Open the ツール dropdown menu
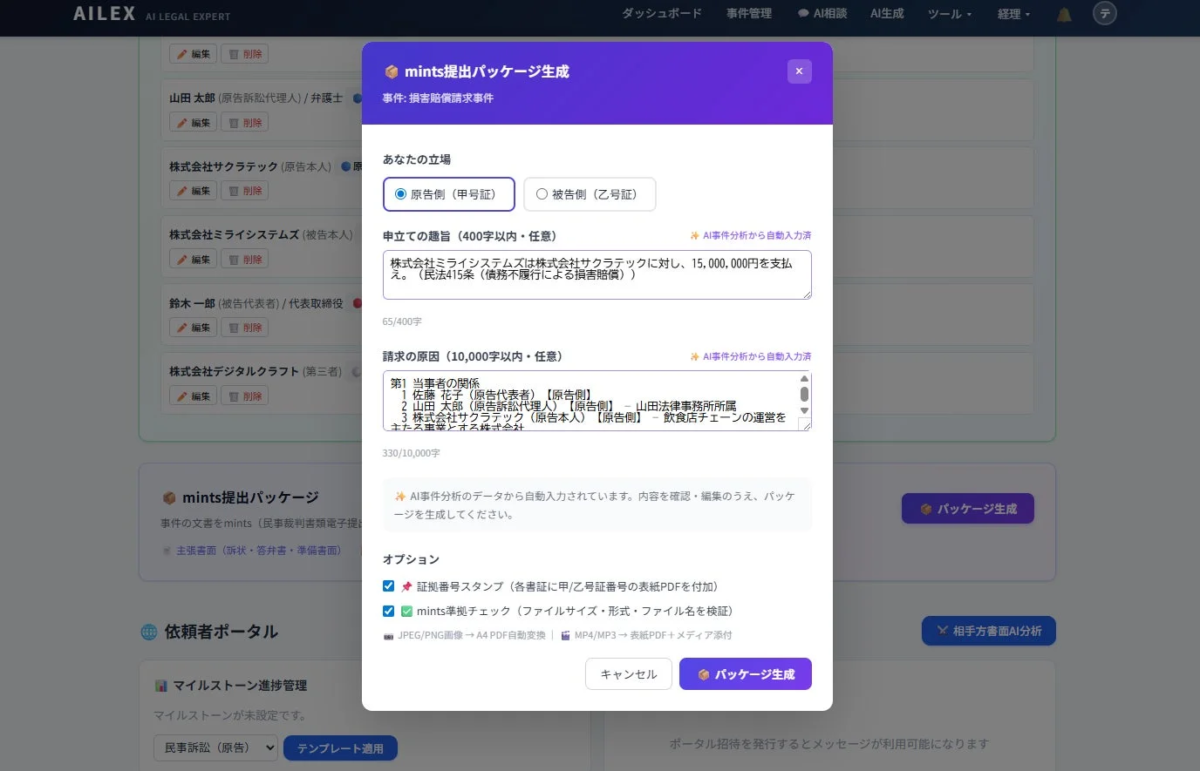 [x=949, y=14]
